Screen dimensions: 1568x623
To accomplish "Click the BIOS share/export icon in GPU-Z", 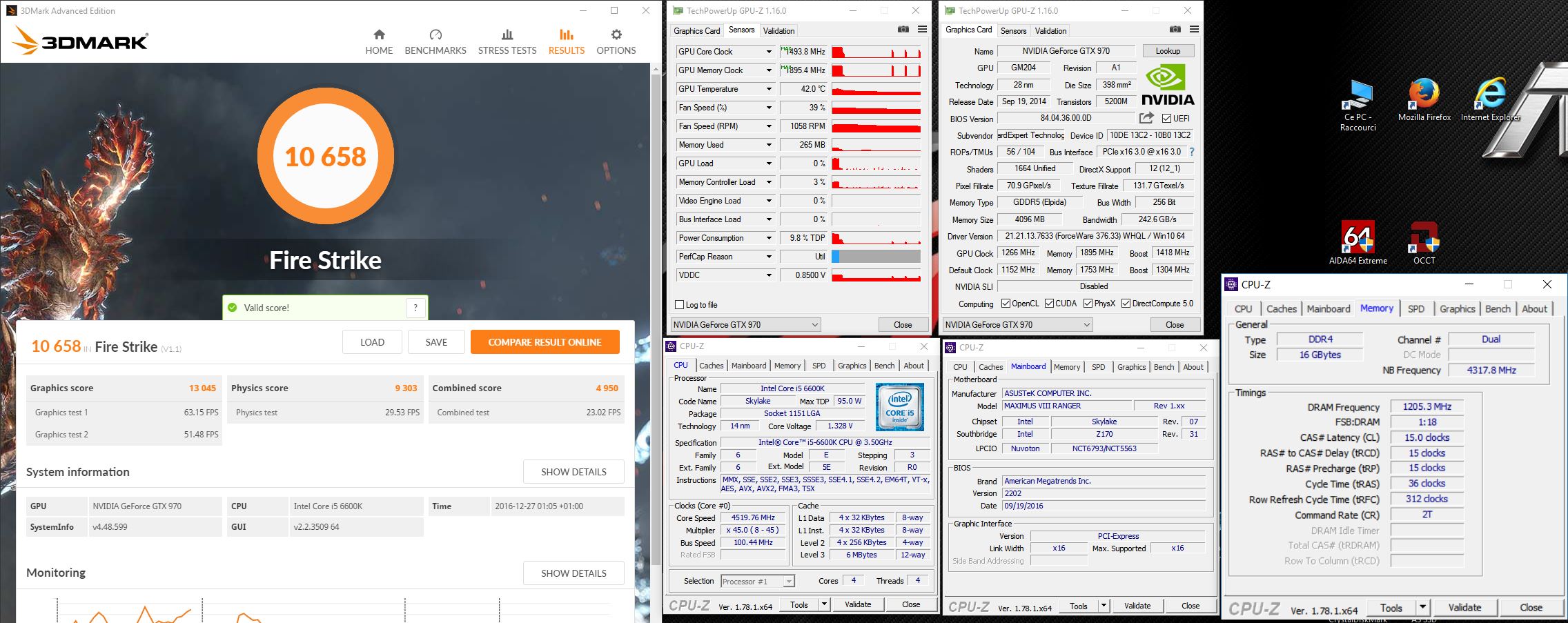I will [x=1147, y=118].
